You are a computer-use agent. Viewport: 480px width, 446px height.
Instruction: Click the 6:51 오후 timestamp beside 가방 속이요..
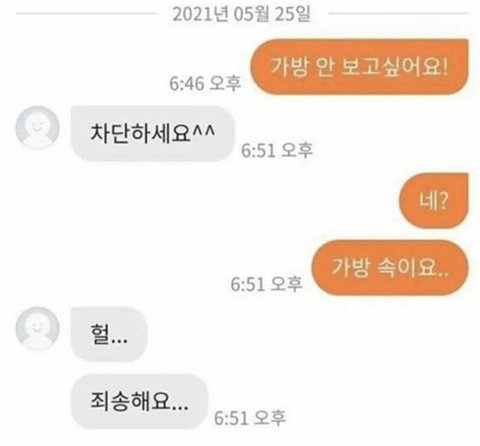(267, 284)
